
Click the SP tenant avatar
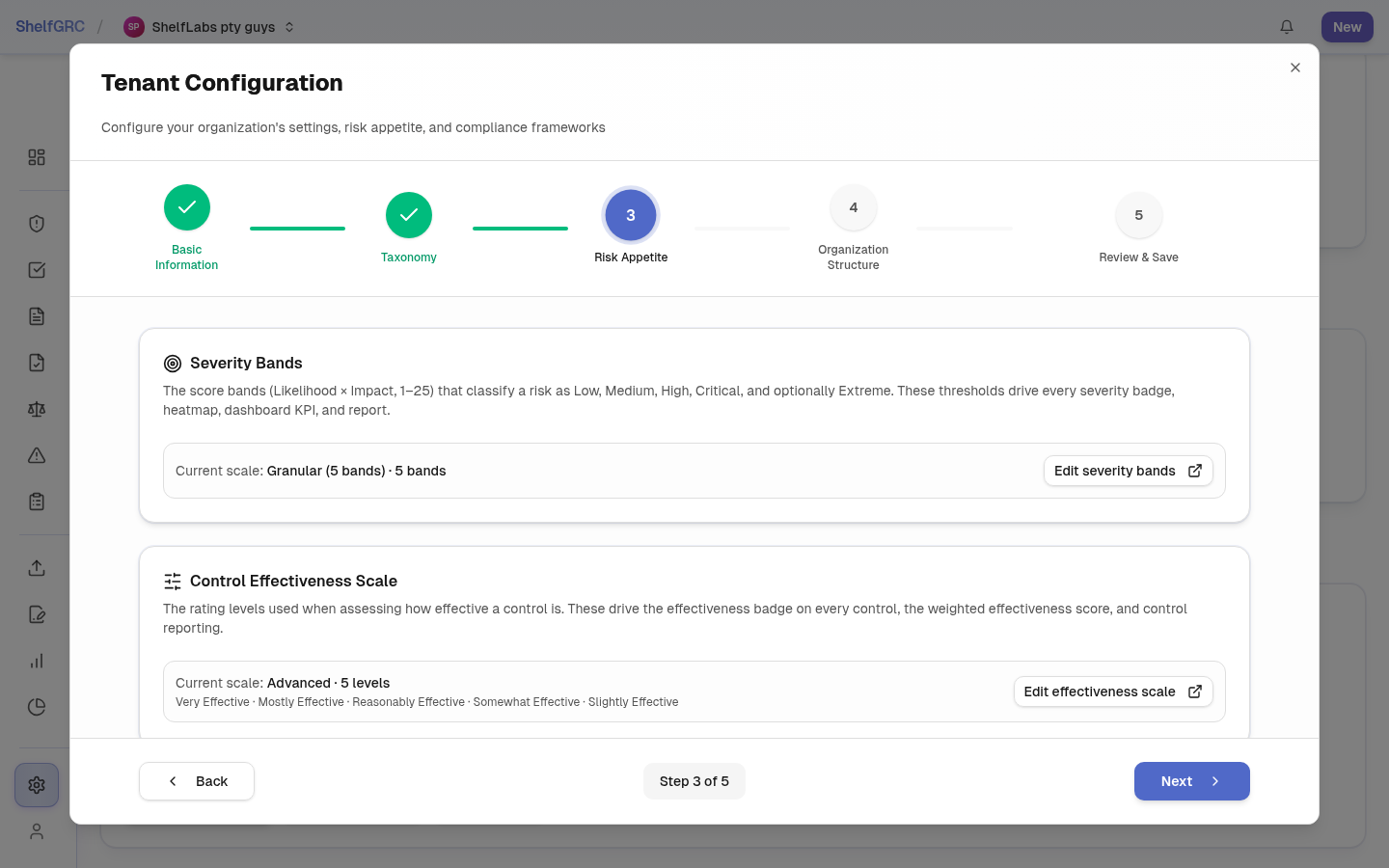coord(133,27)
